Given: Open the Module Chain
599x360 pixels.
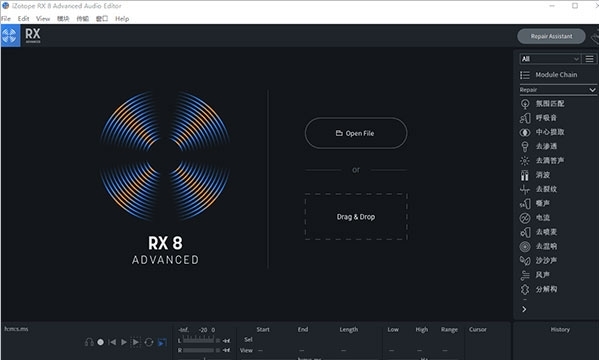Looking at the screenshot, I should pyautogui.click(x=549, y=75).
